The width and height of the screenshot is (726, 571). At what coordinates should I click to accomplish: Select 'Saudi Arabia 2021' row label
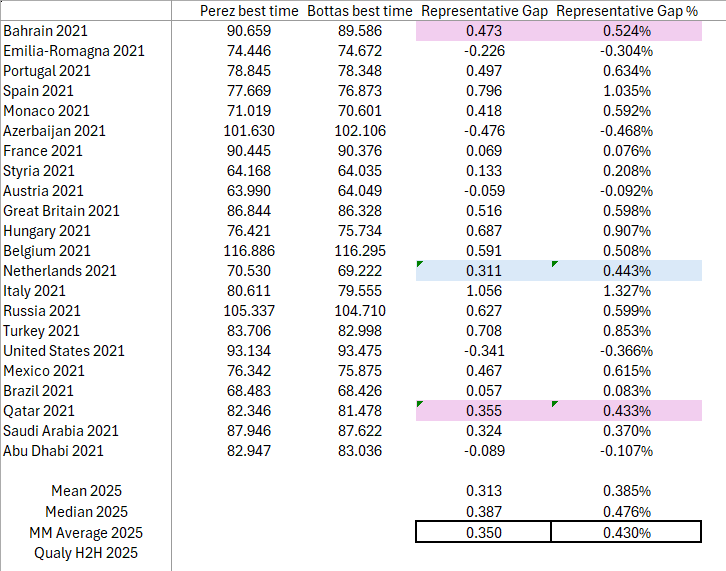pos(61,431)
